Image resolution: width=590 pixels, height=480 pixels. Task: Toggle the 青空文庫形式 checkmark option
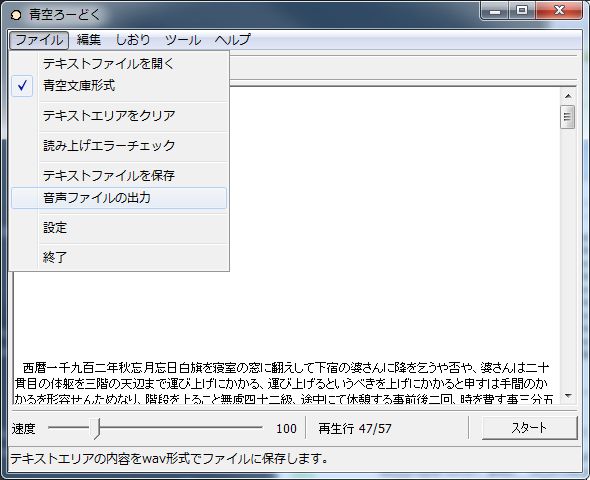click(119, 86)
